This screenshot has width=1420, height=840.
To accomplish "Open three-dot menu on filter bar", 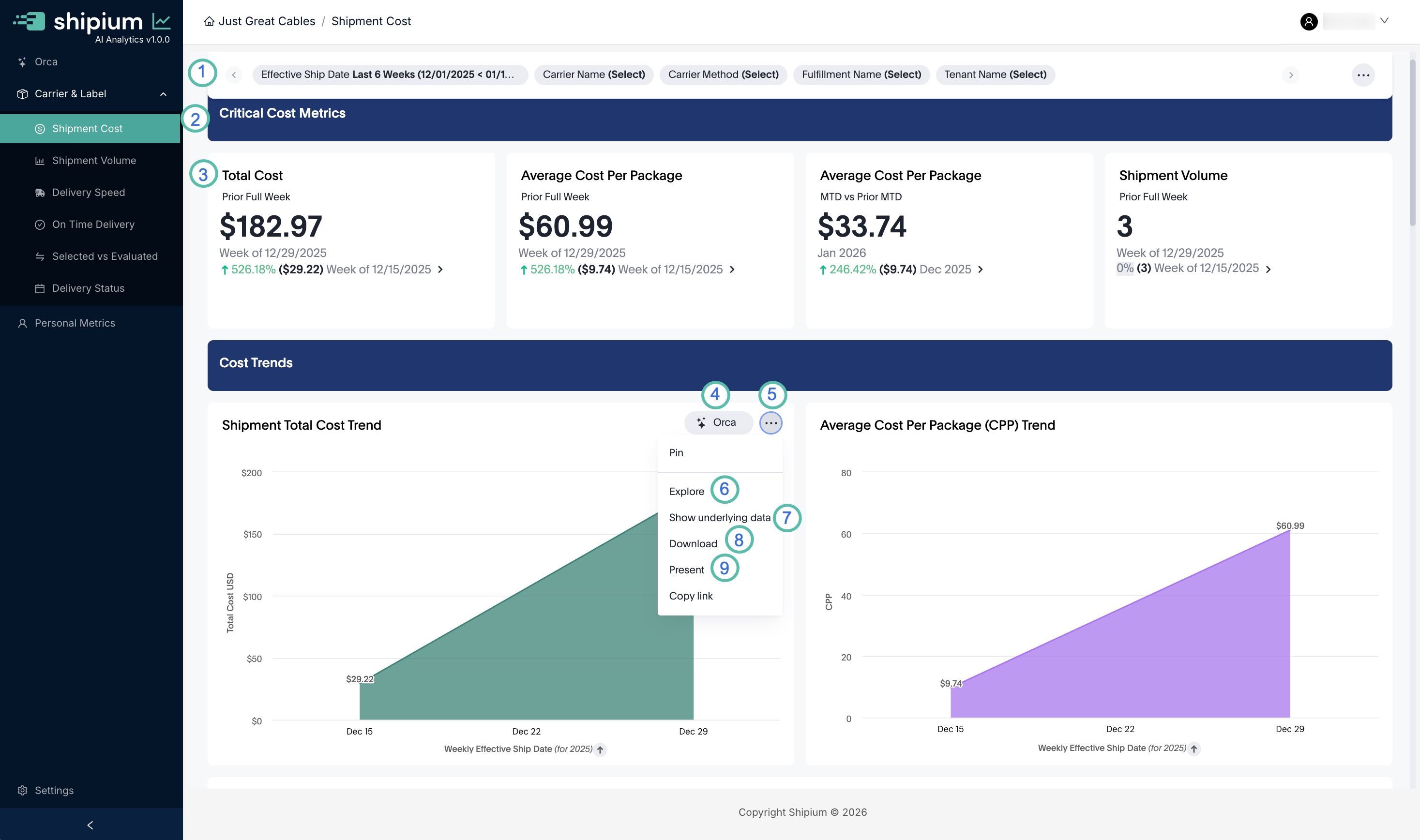I will (x=1363, y=75).
